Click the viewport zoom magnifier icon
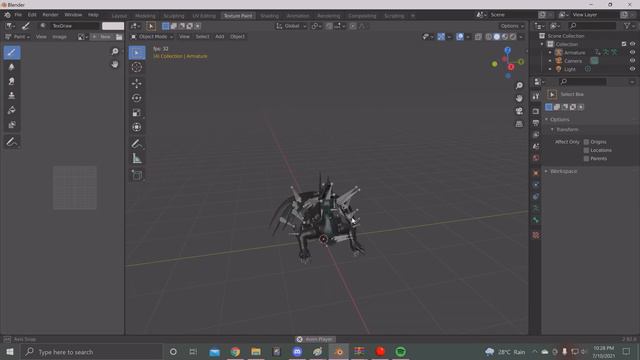Viewport: 640px width, 360px height. click(519, 86)
